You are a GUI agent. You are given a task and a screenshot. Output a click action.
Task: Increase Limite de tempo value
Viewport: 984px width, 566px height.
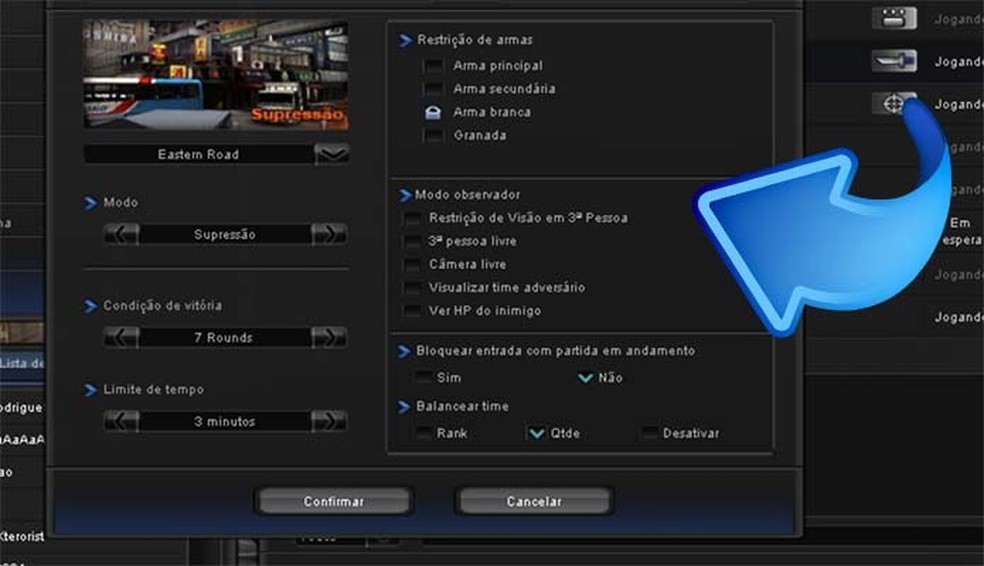point(329,421)
